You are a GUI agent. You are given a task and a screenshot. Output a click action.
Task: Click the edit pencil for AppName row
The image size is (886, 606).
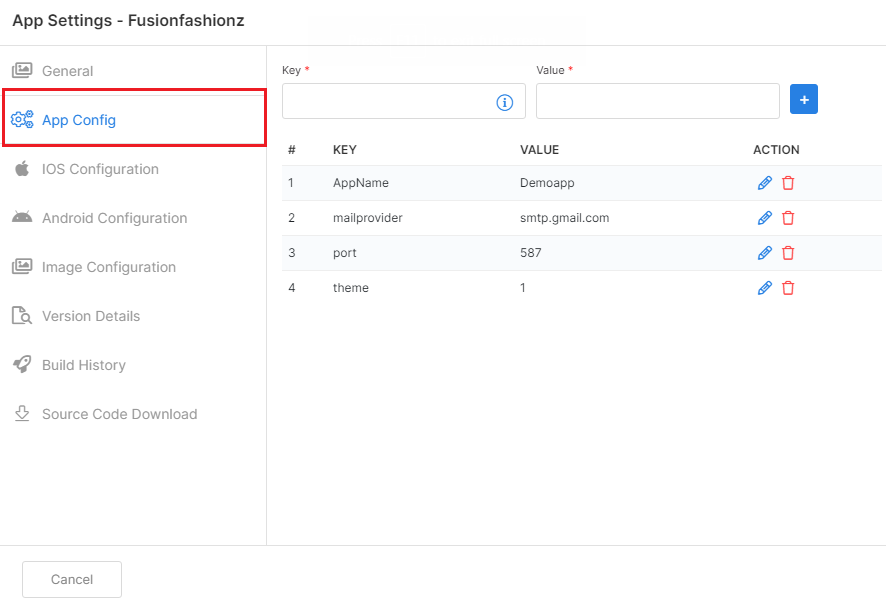pyautogui.click(x=765, y=183)
